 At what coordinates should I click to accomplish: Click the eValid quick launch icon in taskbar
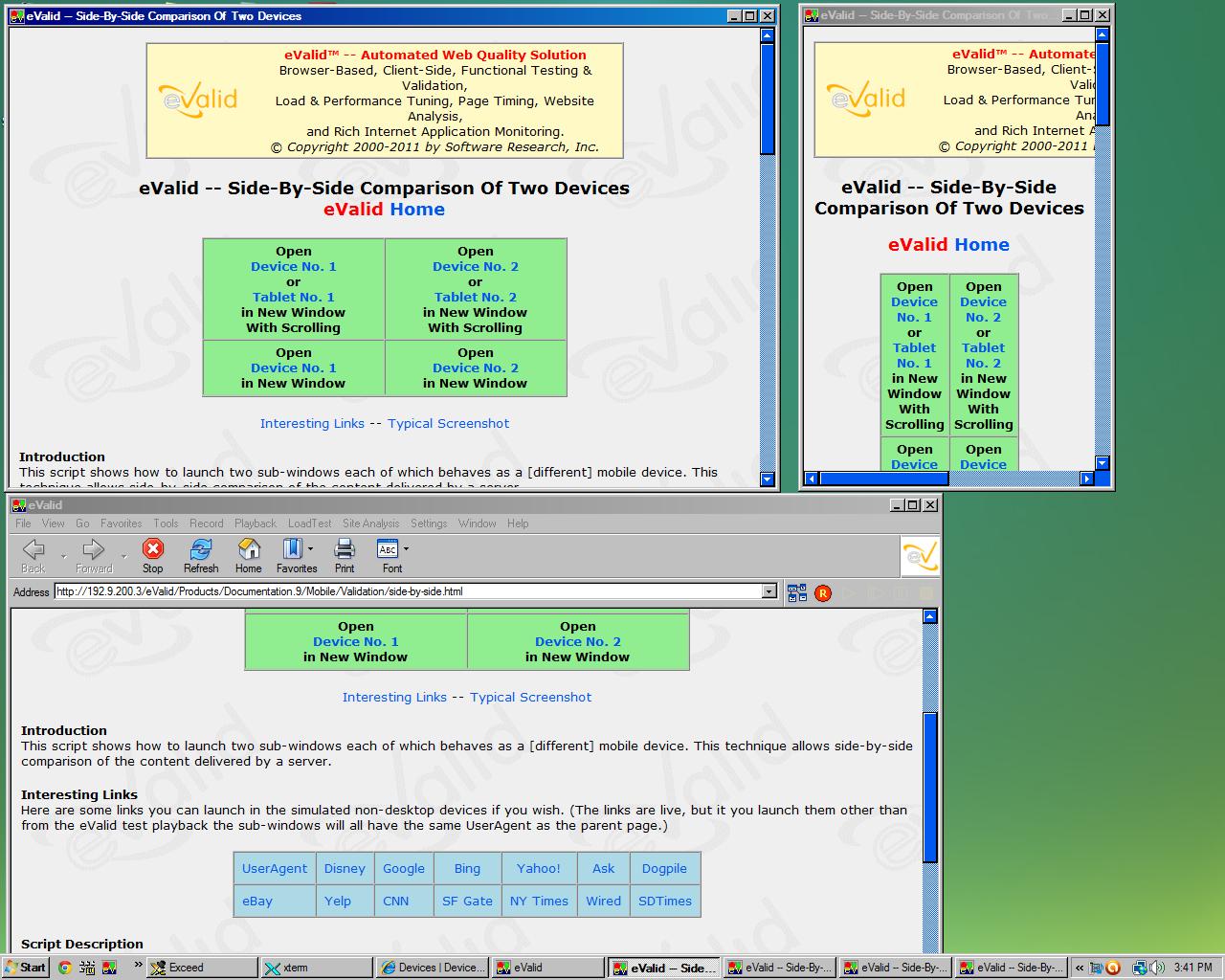(x=110, y=968)
